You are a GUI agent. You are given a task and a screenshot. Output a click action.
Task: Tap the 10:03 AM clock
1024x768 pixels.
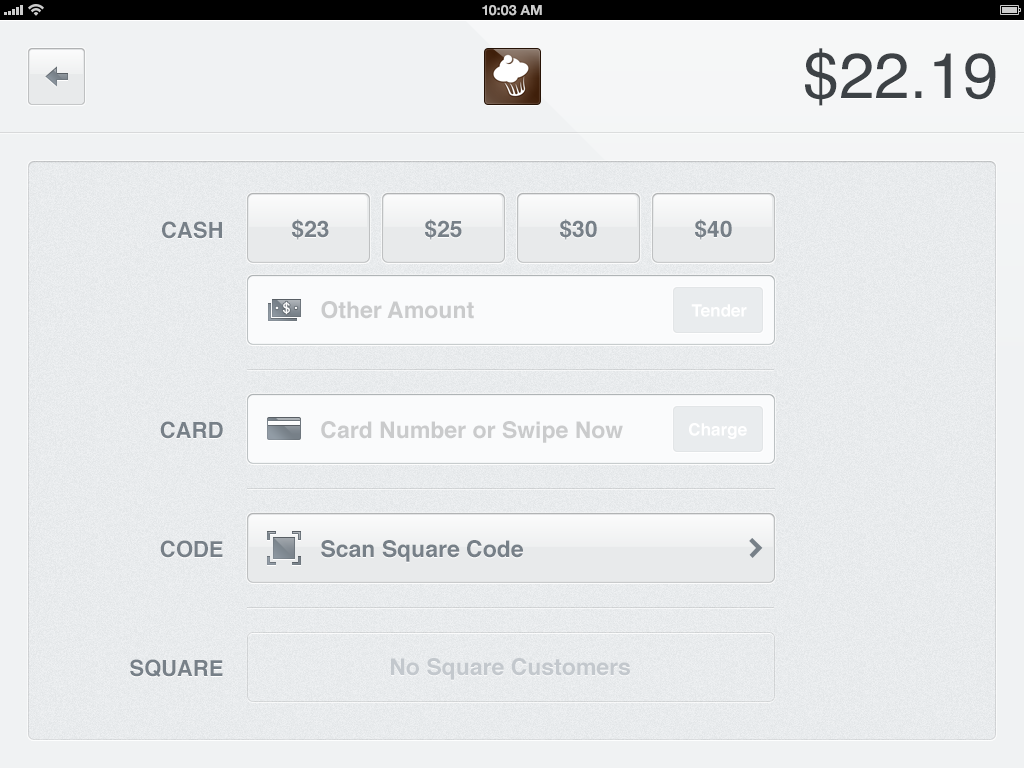click(x=512, y=10)
